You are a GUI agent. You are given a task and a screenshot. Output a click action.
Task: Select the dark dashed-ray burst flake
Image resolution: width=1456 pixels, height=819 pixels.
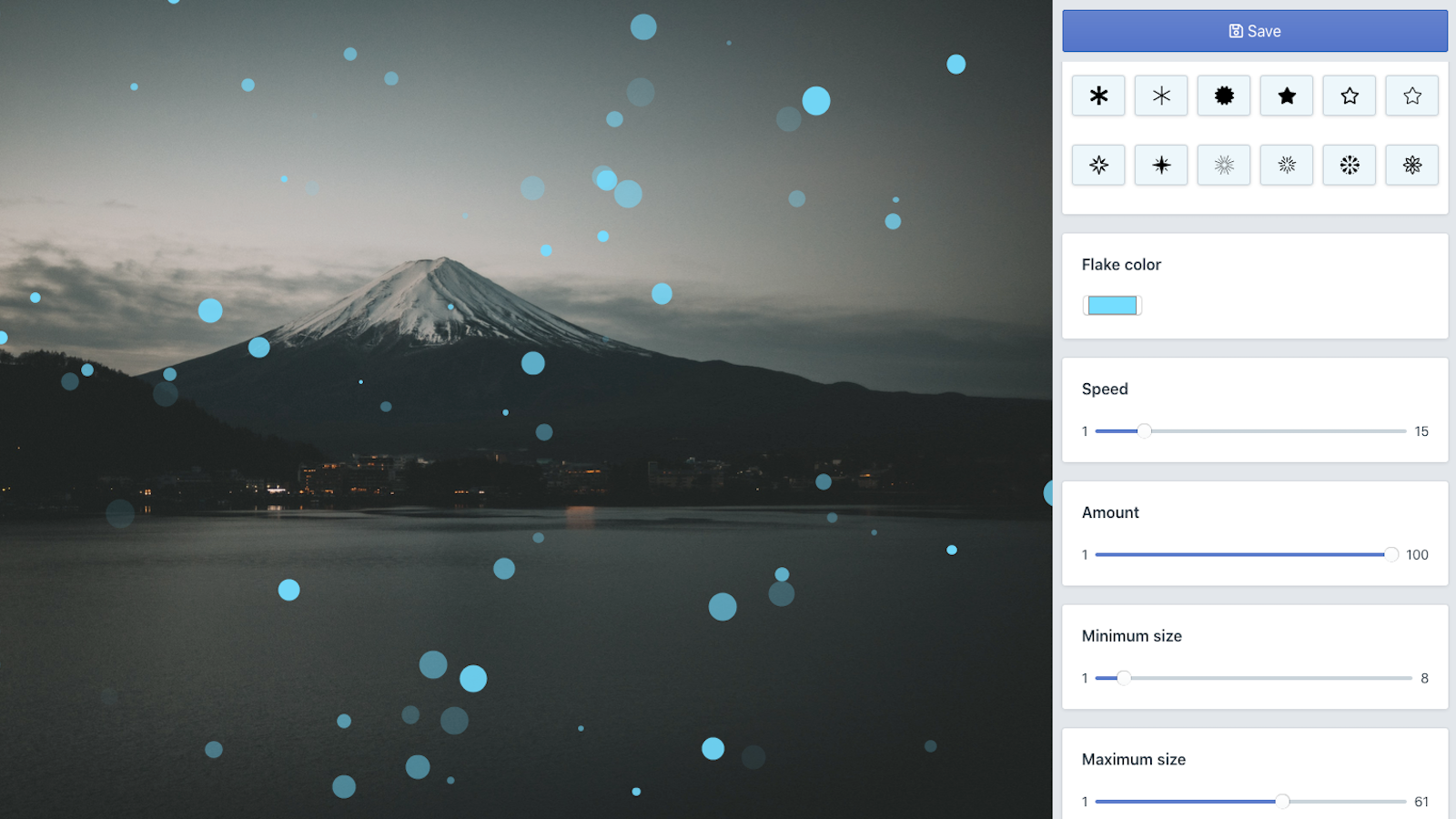pos(1287,165)
